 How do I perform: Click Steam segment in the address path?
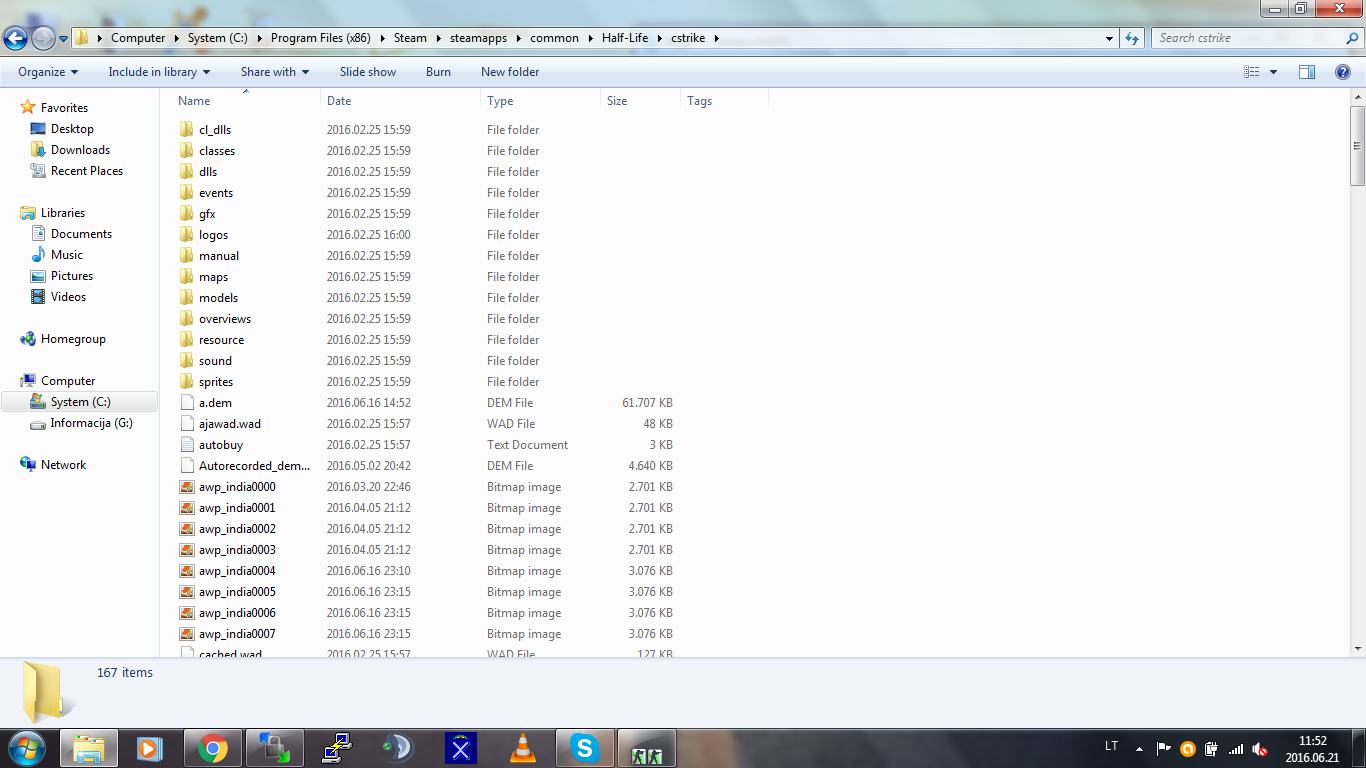(410, 38)
